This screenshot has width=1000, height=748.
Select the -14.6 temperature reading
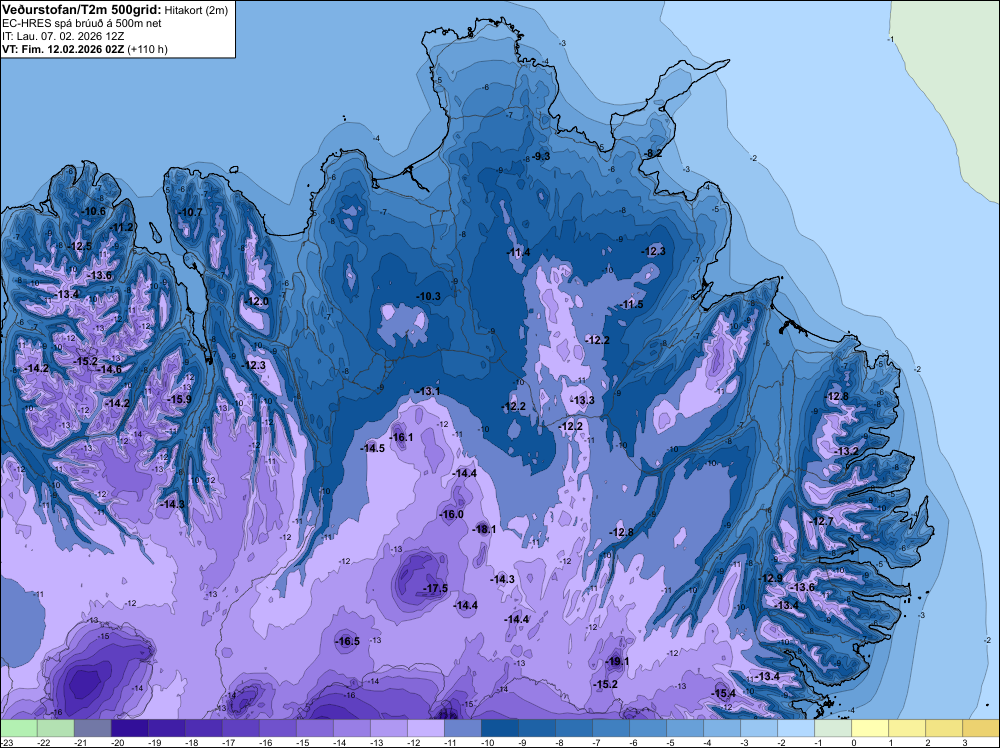(109, 369)
